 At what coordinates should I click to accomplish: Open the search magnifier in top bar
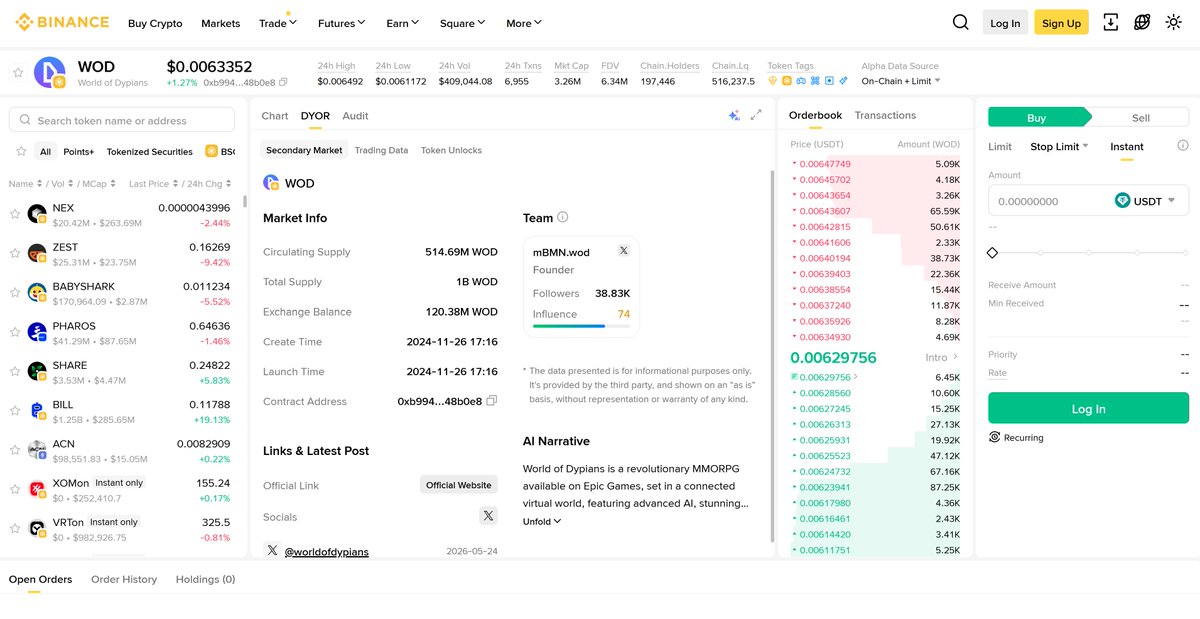pos(960,22)
